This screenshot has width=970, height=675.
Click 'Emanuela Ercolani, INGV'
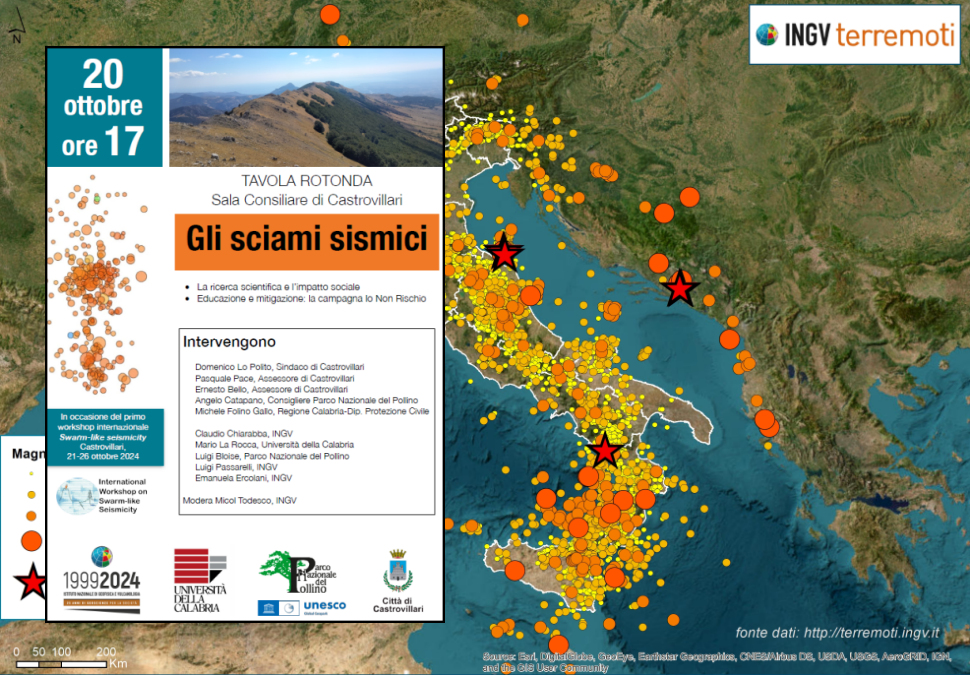pos(243,478)
